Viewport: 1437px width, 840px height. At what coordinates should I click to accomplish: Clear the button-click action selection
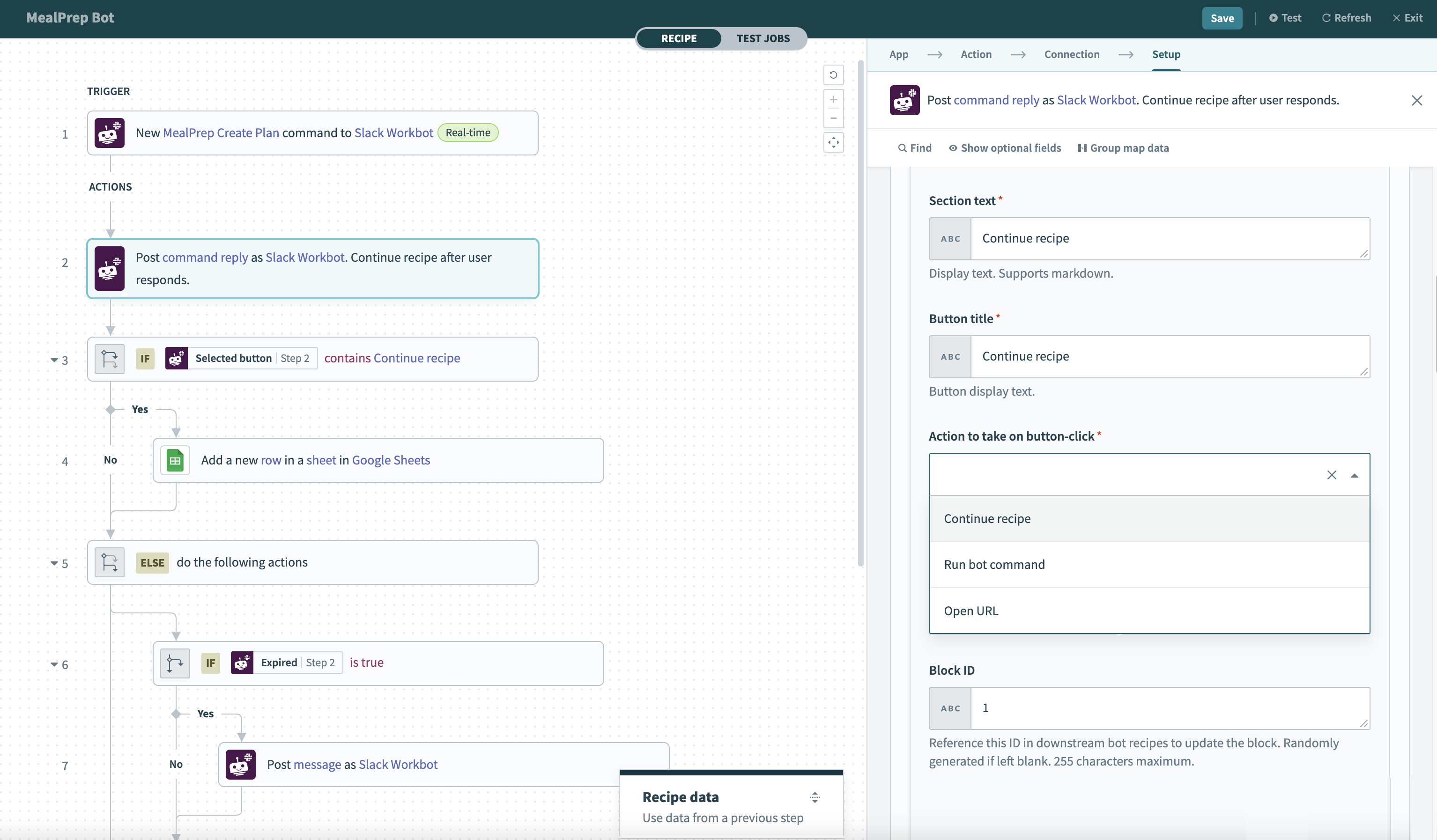[x=1333, y=474]
